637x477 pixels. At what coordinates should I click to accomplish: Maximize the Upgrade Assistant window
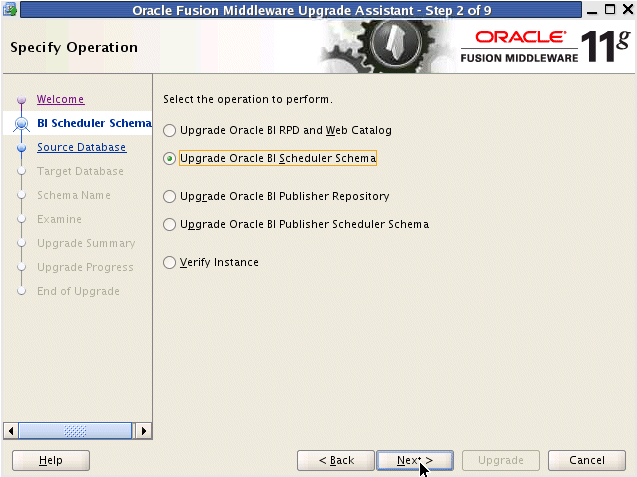610,9
